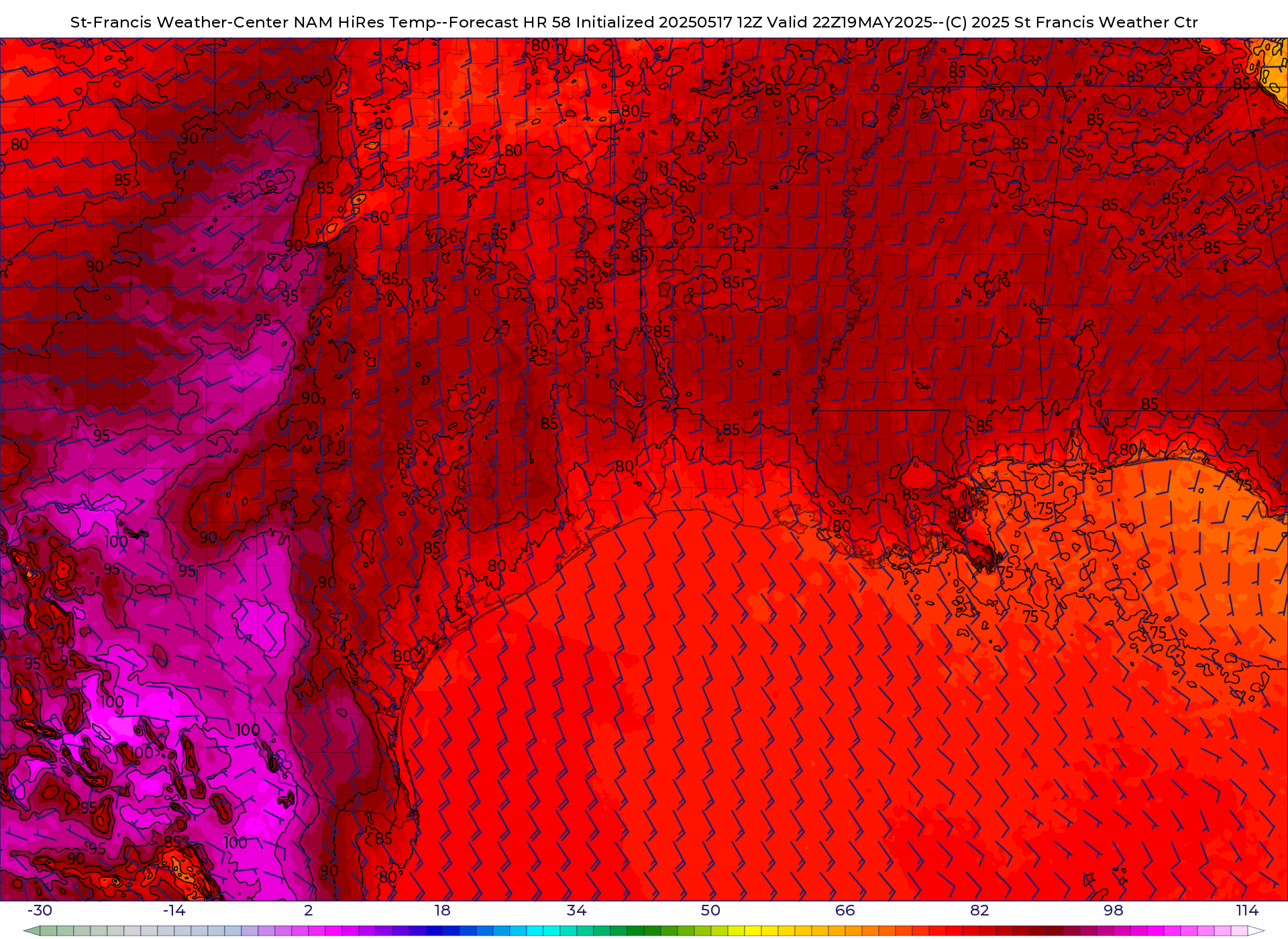Click the "-30" label on the temperature scale
This screenshot has width=1288, height=939.
[40, 910]
